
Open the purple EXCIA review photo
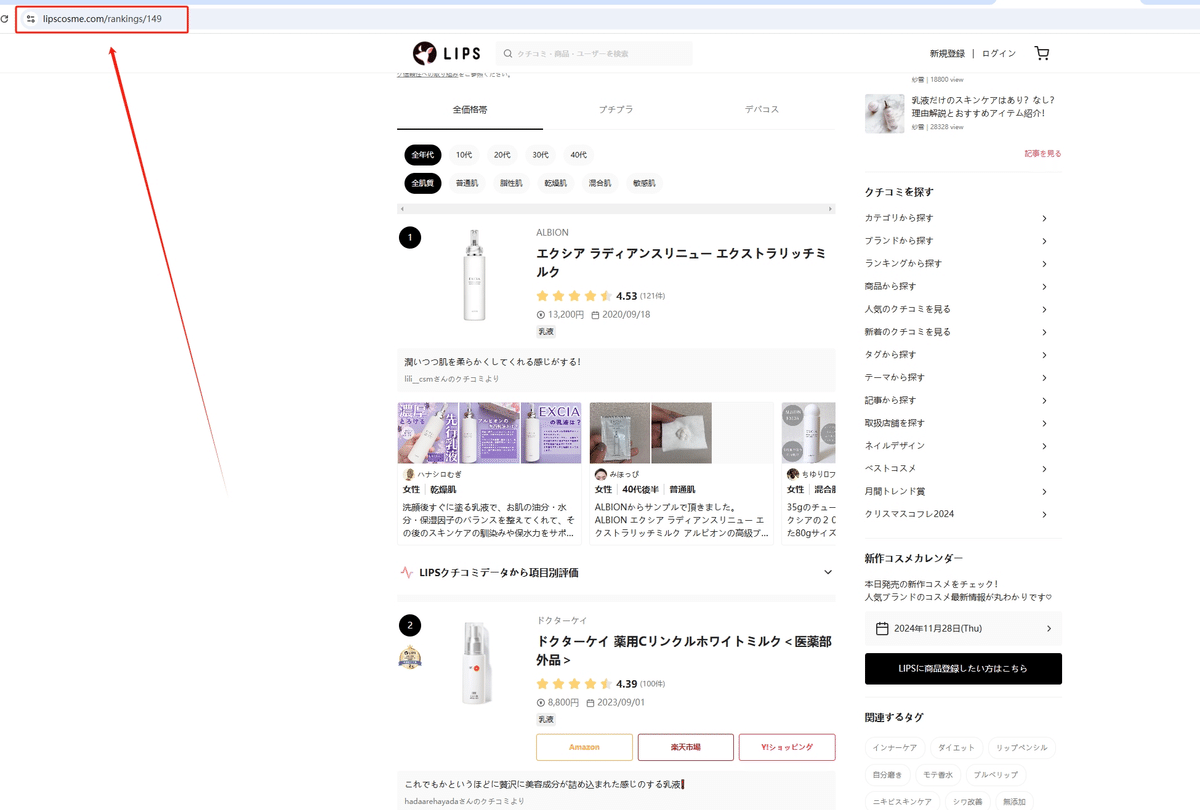pyautogui.click(x=550, y=433)
